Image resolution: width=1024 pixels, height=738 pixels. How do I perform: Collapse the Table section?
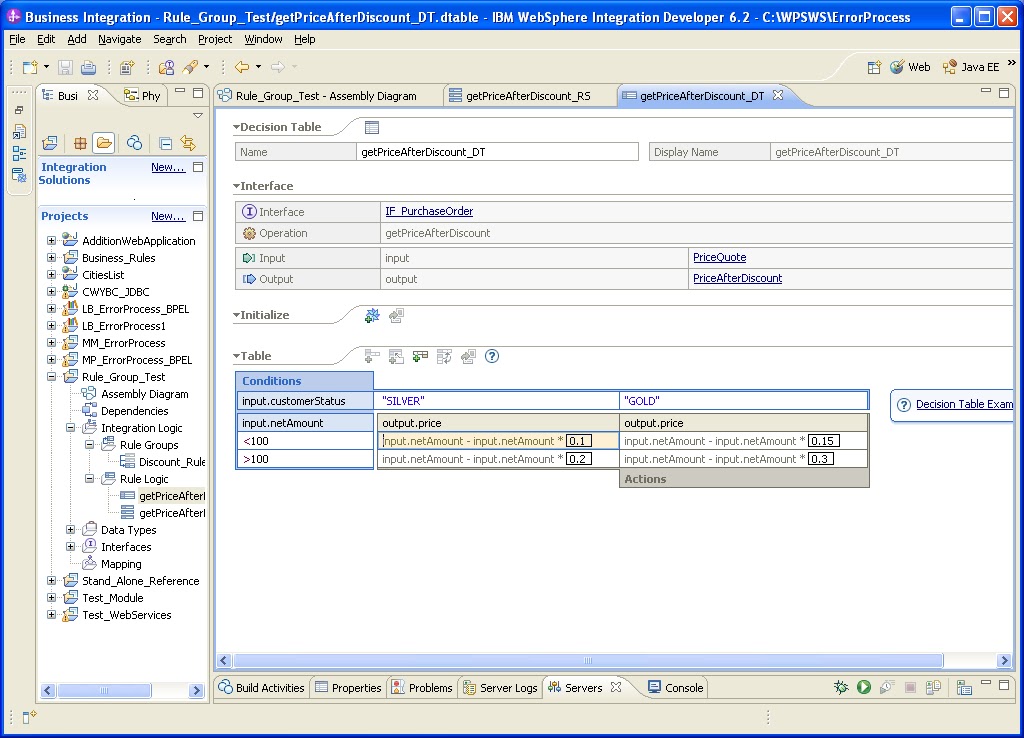[x=236, y=356]
